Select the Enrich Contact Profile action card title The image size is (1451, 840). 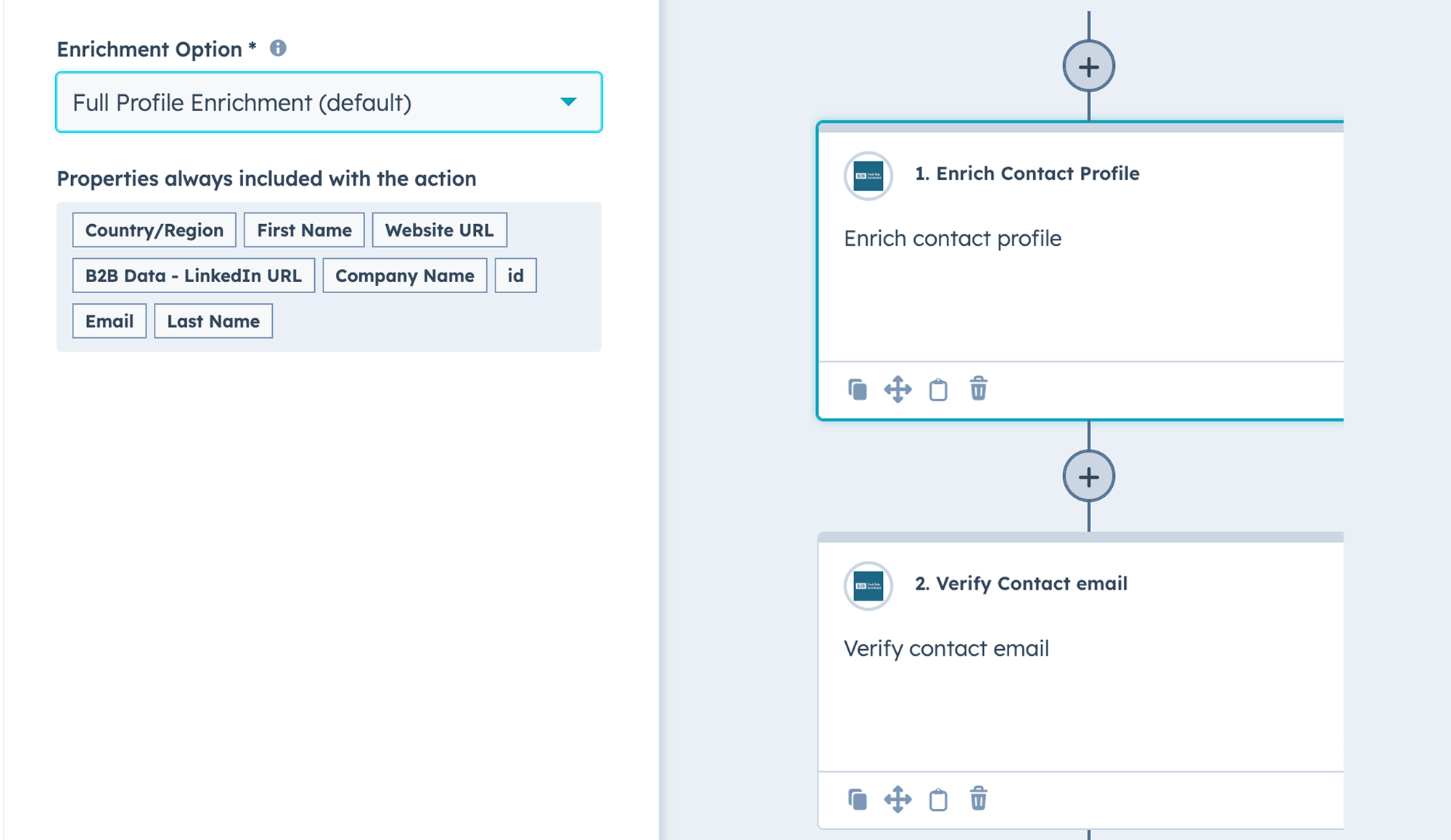[1027, 173]
